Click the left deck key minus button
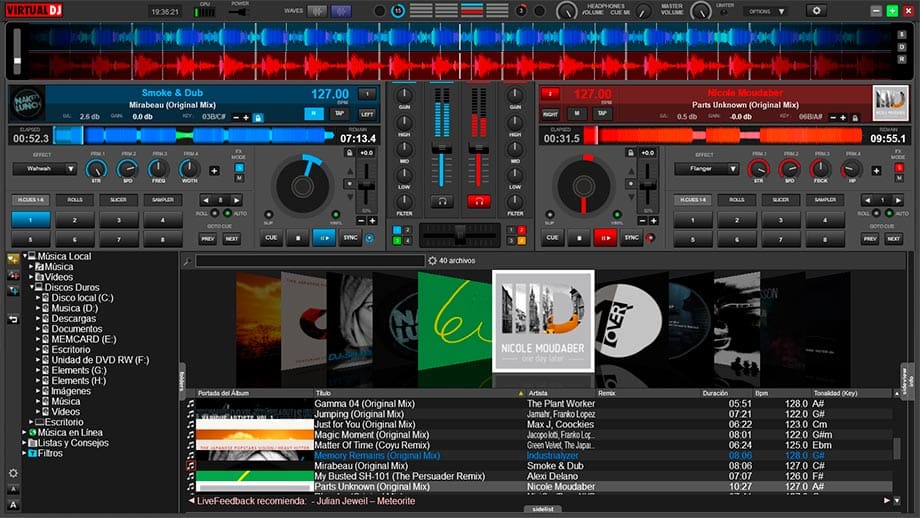This screenshot has width=920, height=518. tap(236, 118)
